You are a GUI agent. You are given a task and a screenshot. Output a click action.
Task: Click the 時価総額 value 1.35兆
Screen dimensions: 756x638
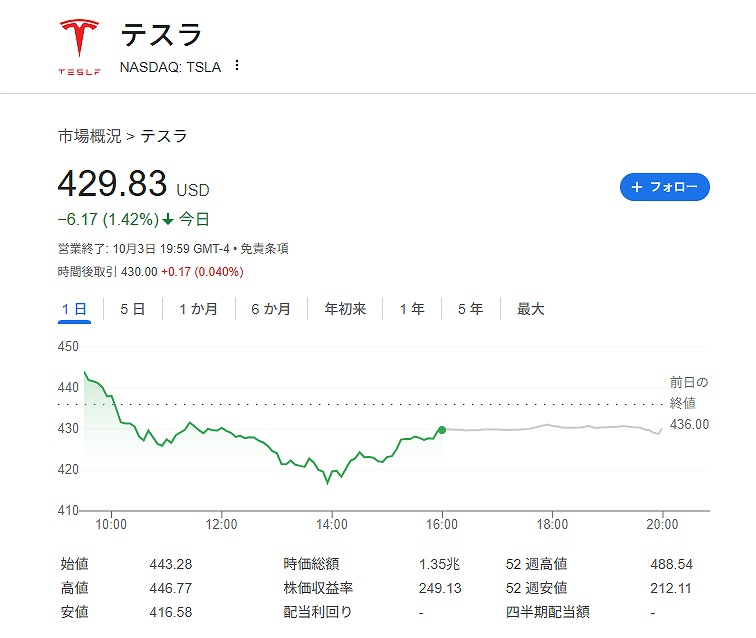[440, 564]
